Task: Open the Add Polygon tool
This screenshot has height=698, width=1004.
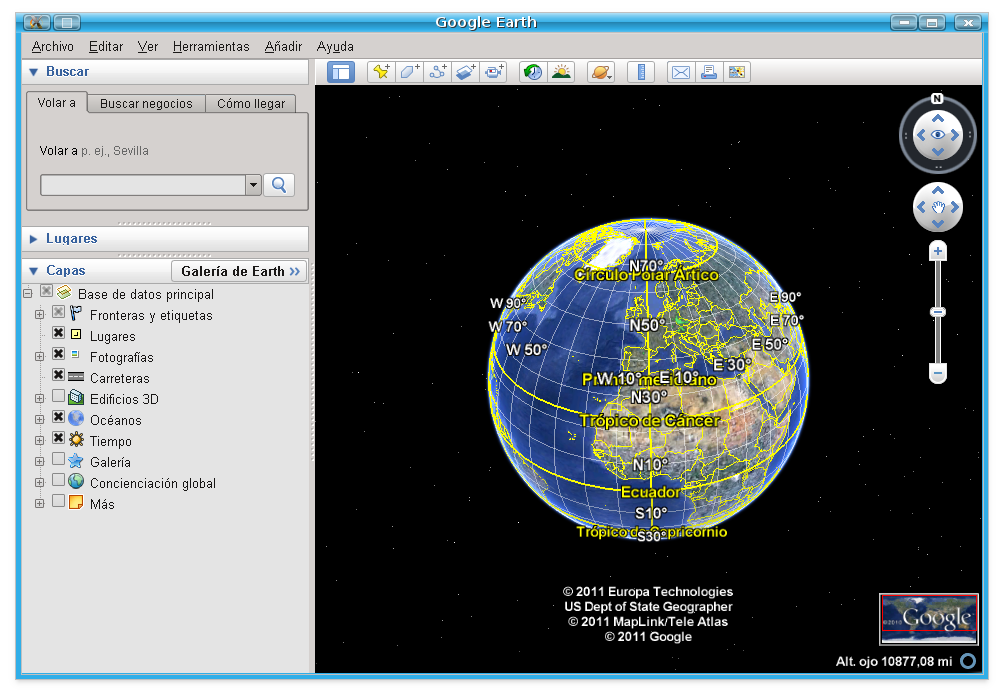Action: point(408,71)
